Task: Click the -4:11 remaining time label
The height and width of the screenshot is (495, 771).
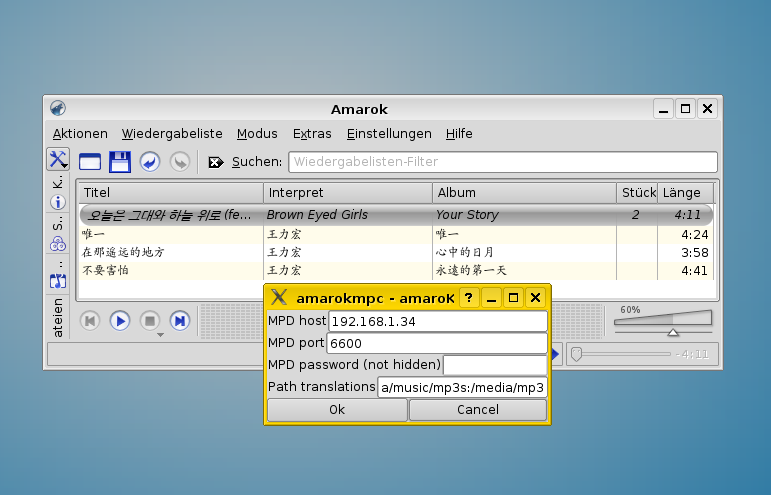Action: (692, 354)
